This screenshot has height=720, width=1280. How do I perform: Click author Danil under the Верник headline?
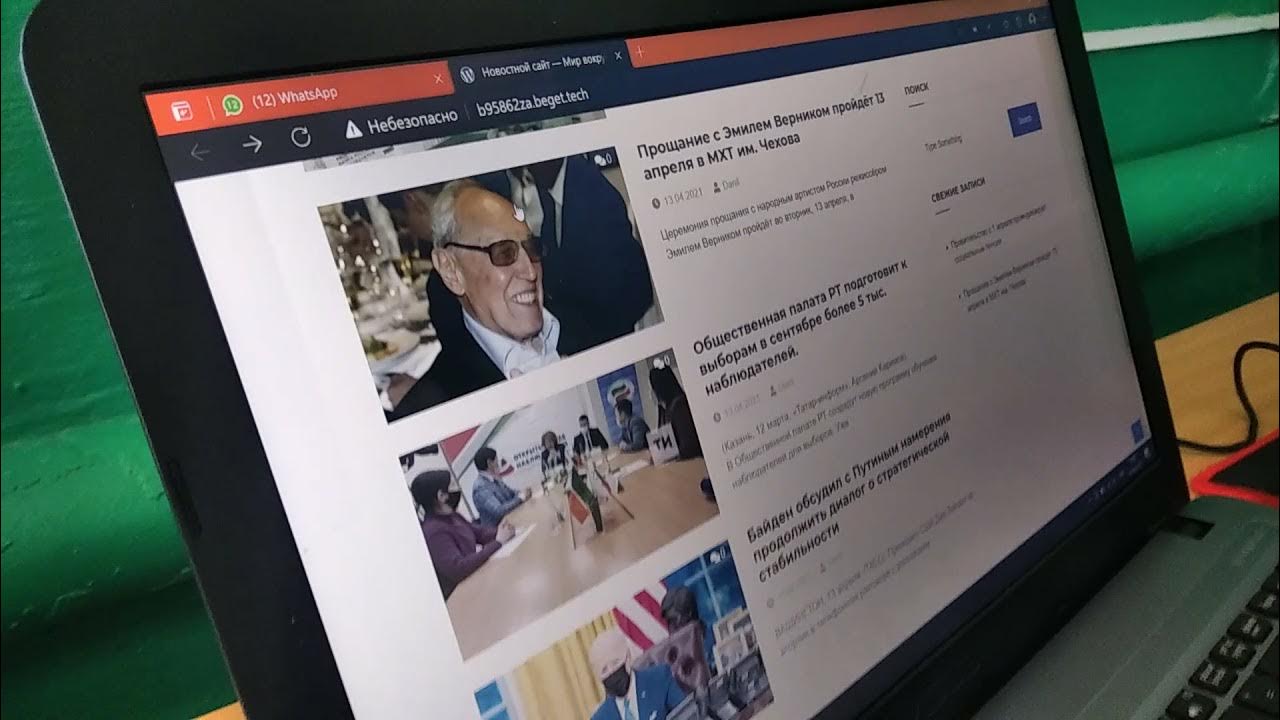click(729, 185)
